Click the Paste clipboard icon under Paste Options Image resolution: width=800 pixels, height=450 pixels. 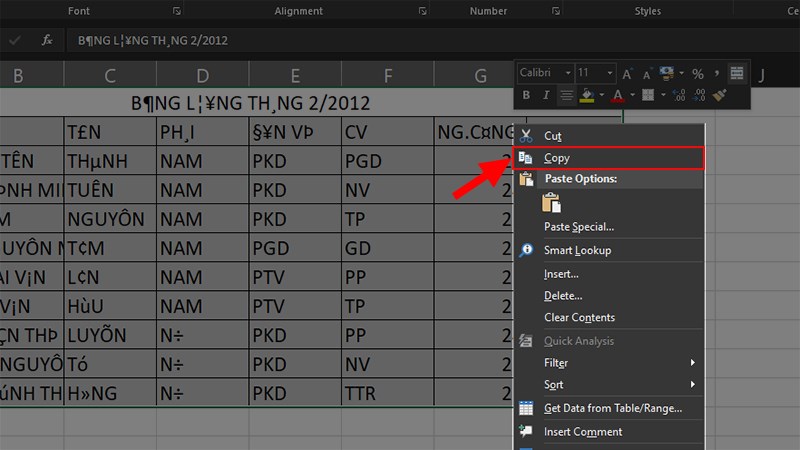pyautogui.click(x=551, y=203)
